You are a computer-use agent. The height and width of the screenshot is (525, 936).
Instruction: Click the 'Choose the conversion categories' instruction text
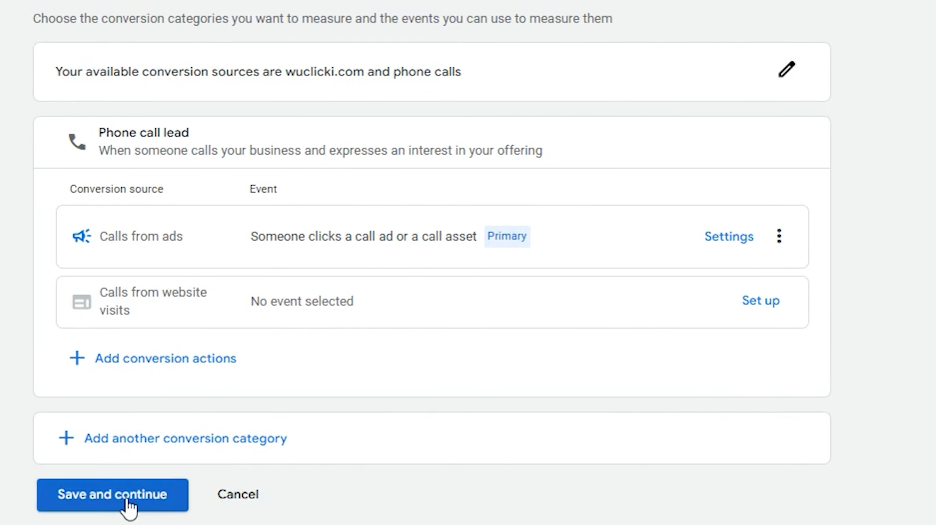(x=322, y=19)
